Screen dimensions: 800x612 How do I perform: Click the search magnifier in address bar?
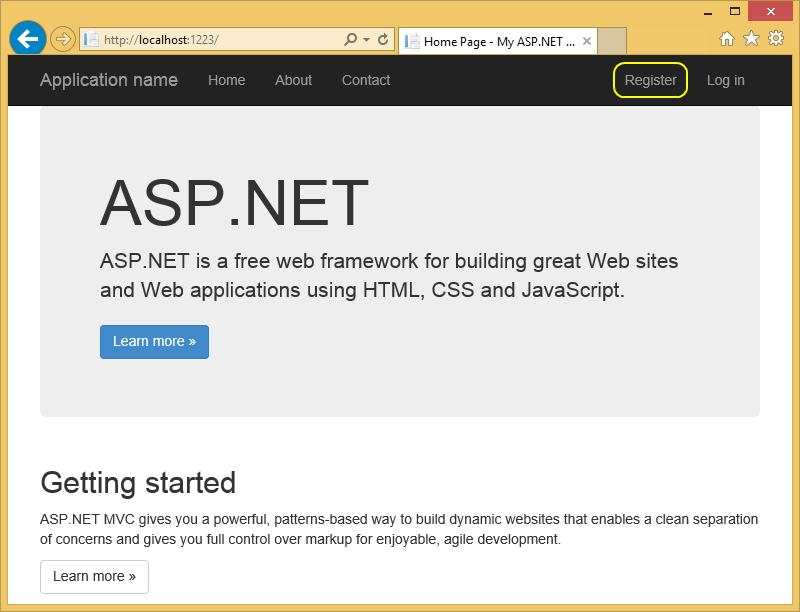(350, 40)
